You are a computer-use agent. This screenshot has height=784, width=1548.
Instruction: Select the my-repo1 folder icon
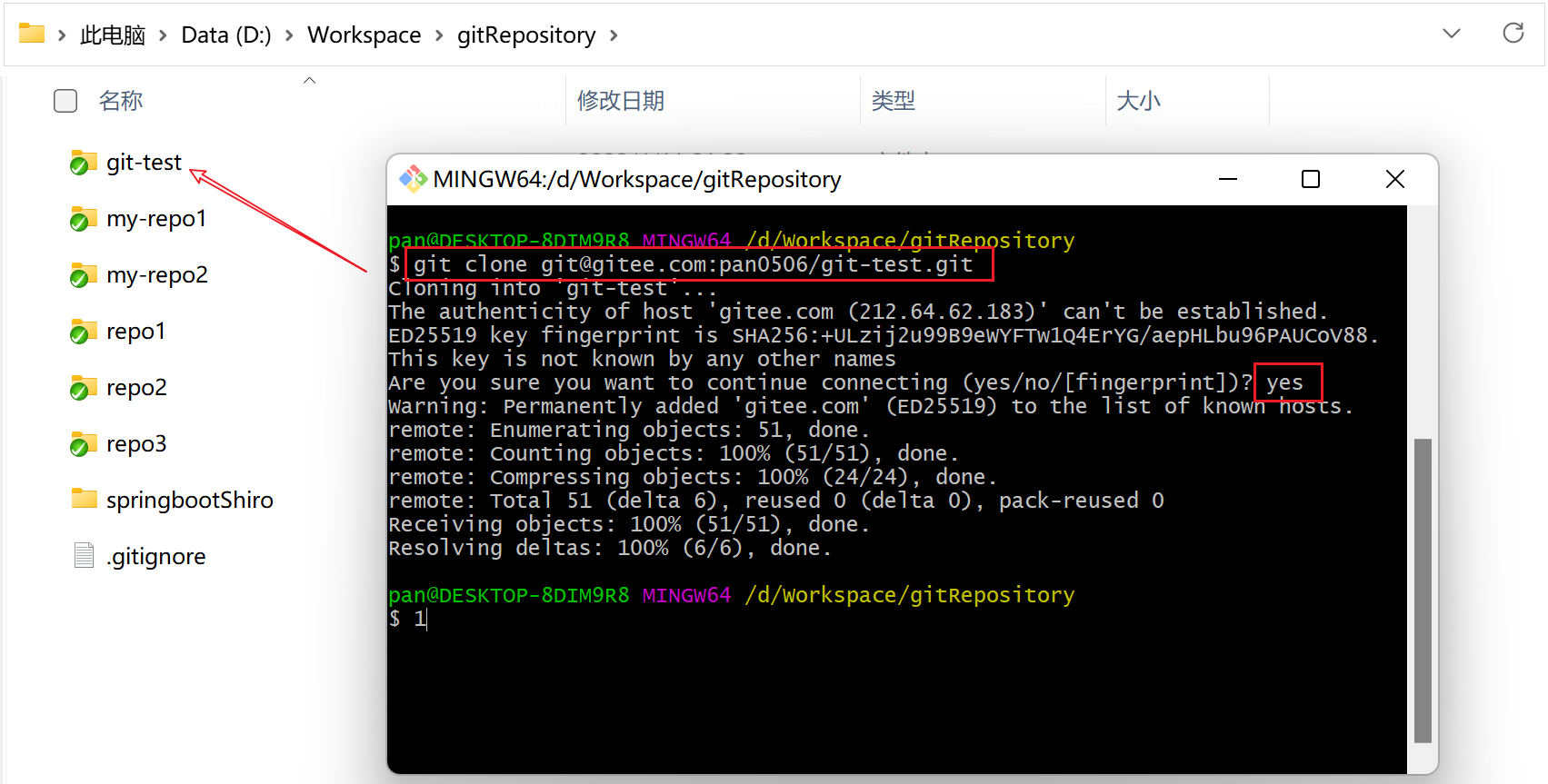[x=84, y=219]
